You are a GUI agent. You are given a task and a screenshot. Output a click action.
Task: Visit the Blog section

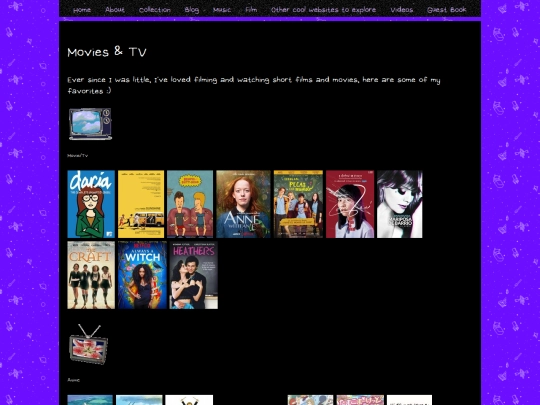191,10
